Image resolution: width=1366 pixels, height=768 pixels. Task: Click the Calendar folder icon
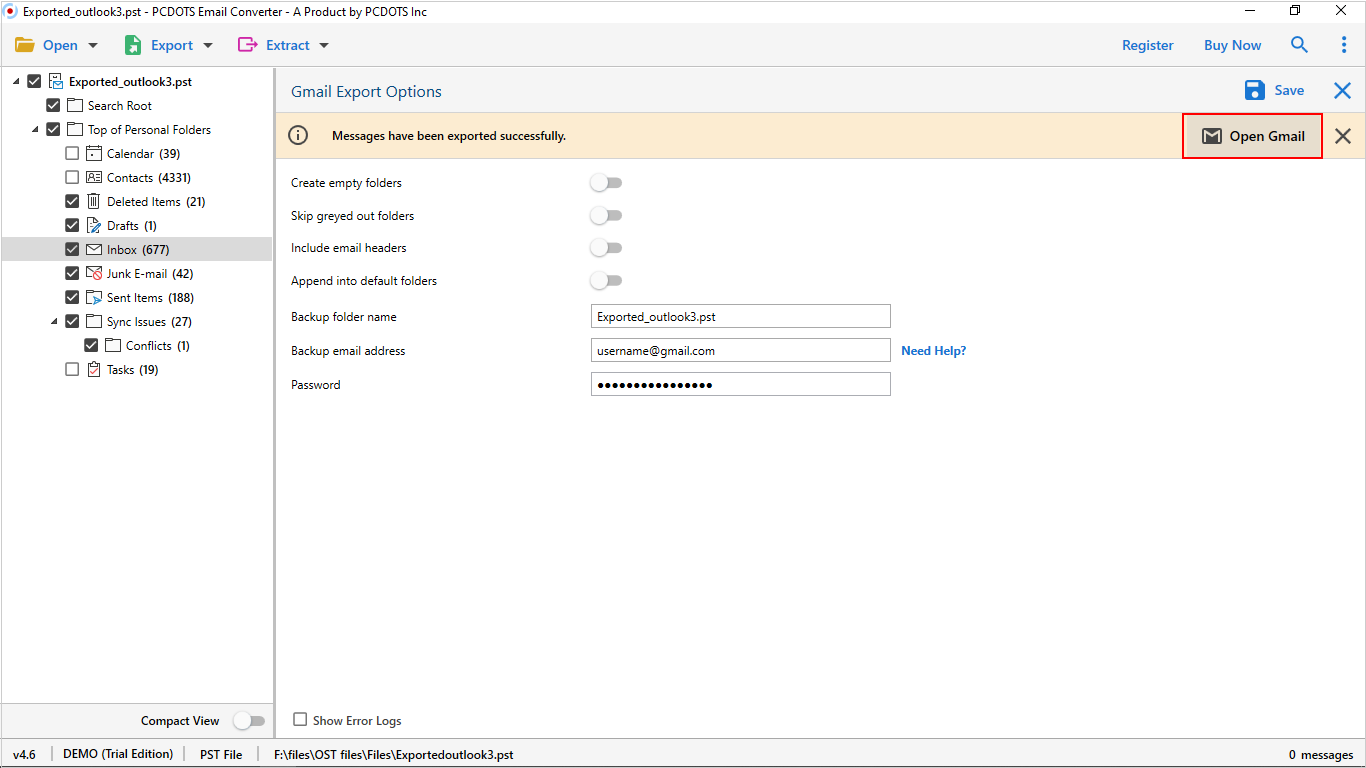[x=94, y=153]
